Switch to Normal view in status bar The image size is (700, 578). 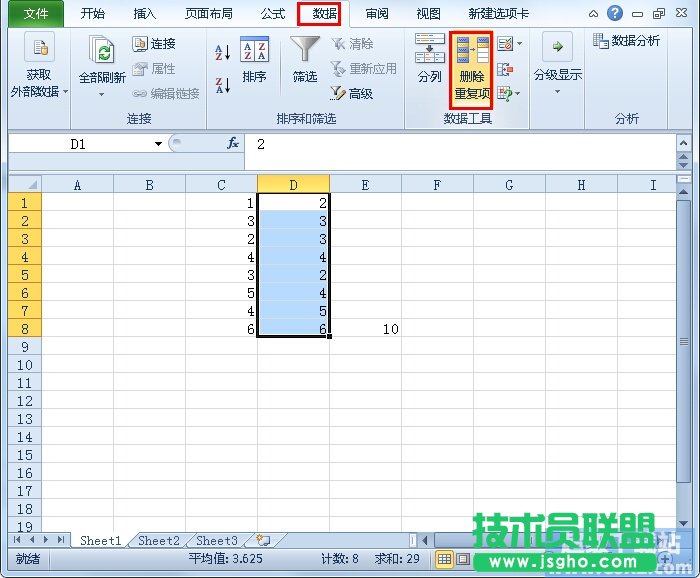[444, 558]
